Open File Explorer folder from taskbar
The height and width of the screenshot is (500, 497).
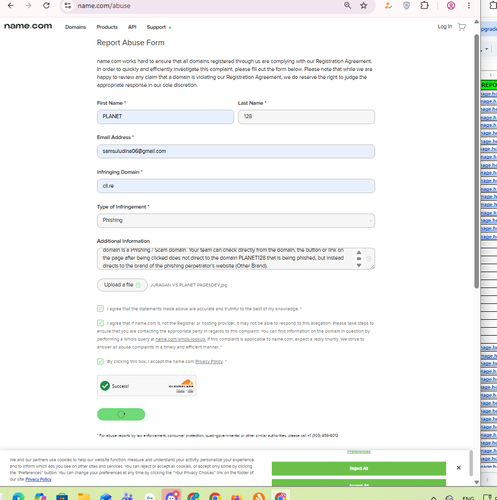[x=84, y=497]
